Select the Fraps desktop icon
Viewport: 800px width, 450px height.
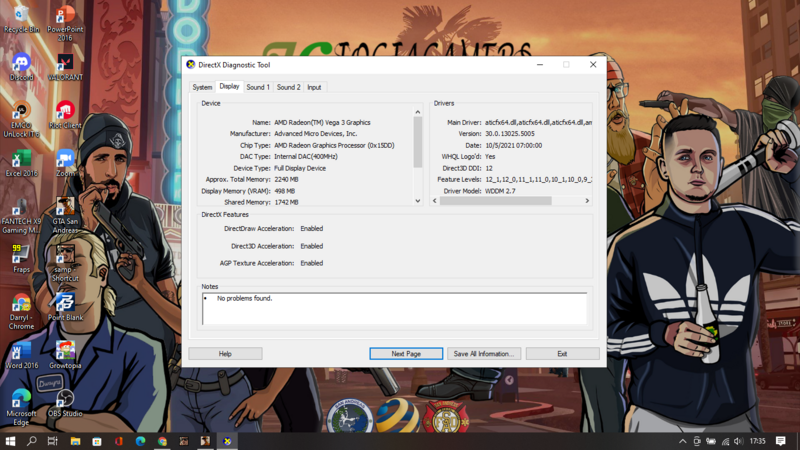[21, 259]
